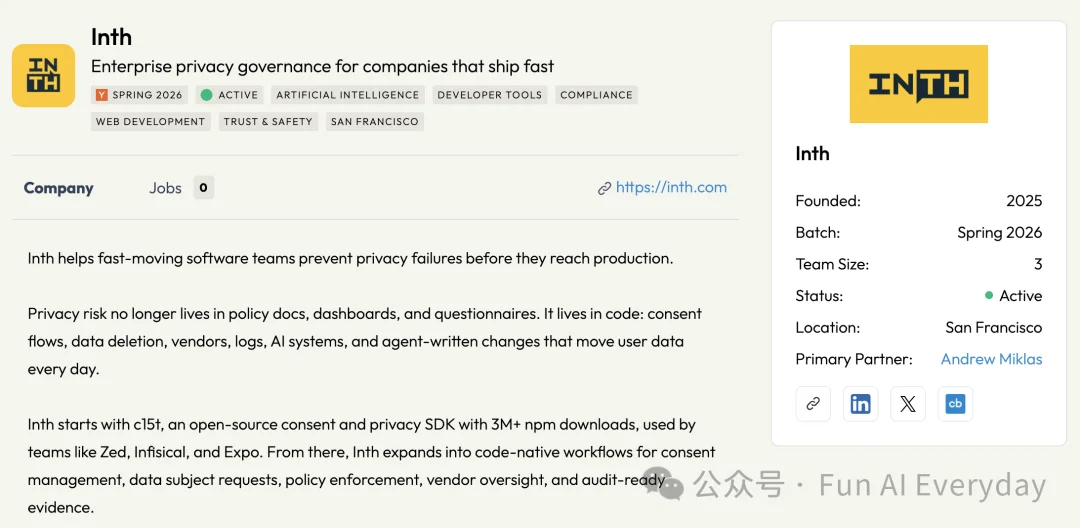Open Andrew Miklas partner profile
1080x528 pixels.
click(991, 359)
